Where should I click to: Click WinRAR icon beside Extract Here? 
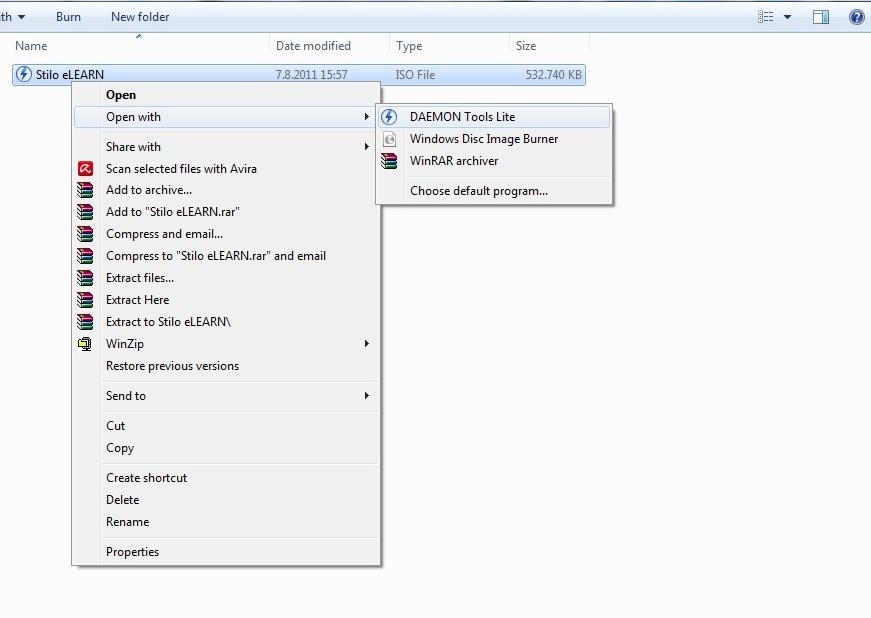click(85, 300)
